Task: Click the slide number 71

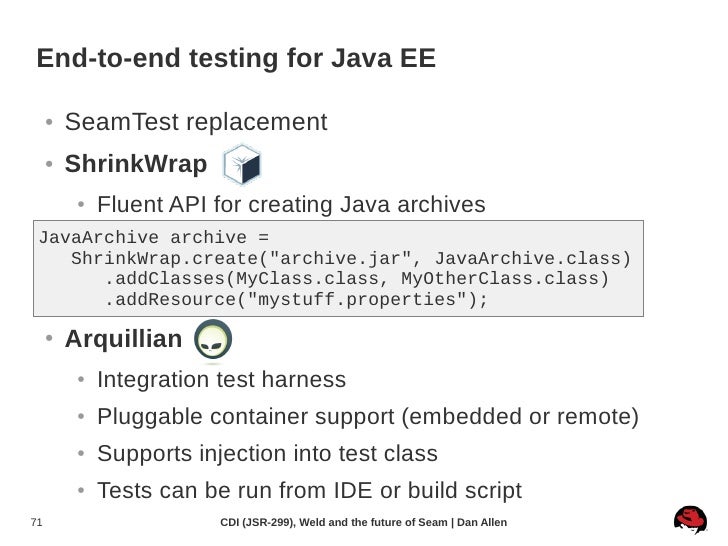Action: pos(36,522)
